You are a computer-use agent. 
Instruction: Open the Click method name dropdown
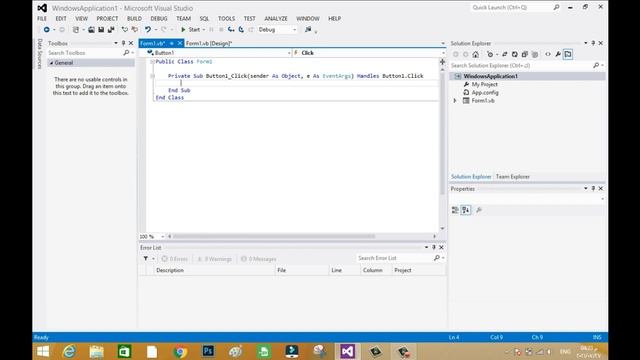(443, 53)
